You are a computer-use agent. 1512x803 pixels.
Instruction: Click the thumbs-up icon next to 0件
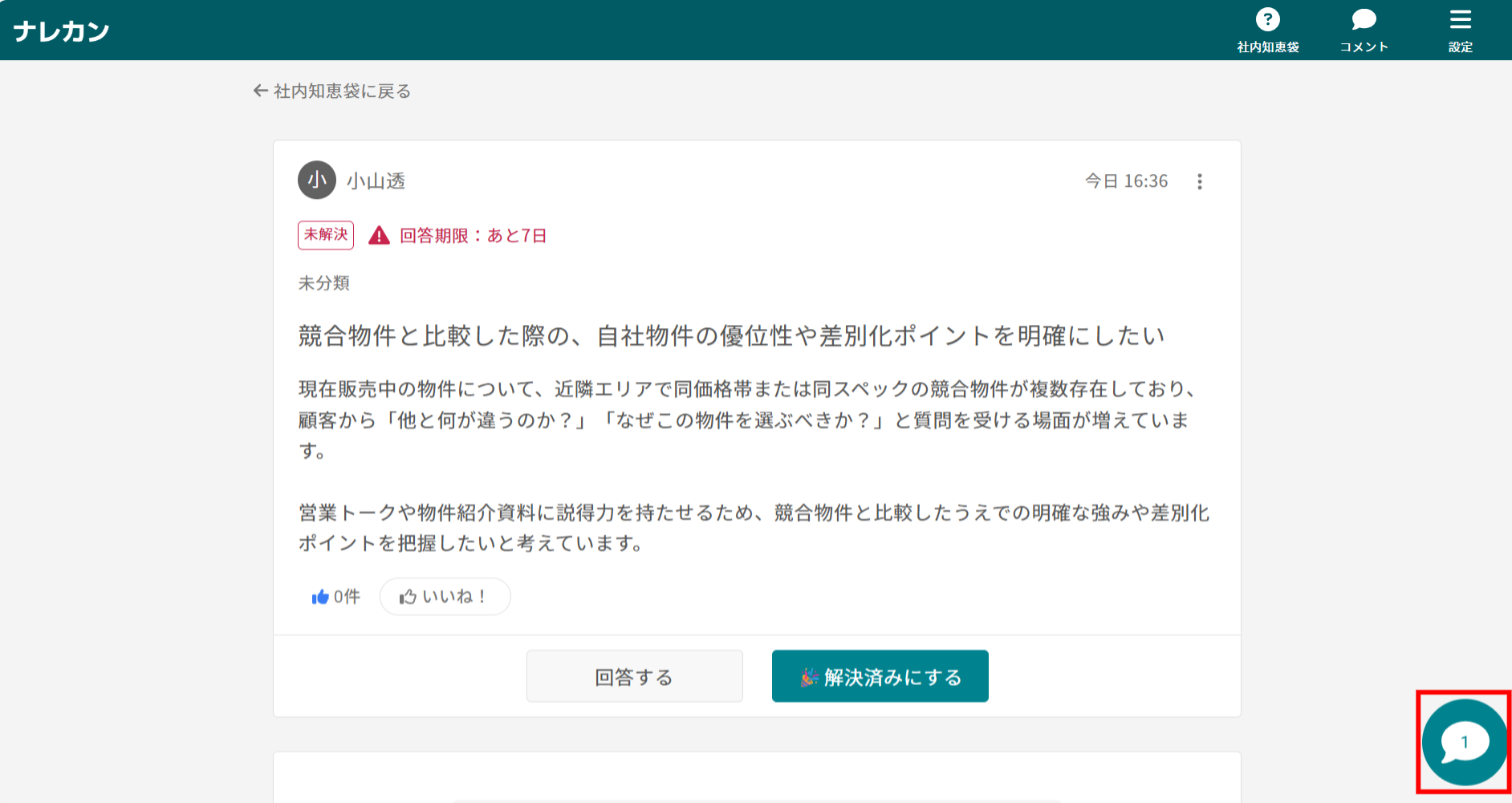point(319,596)
